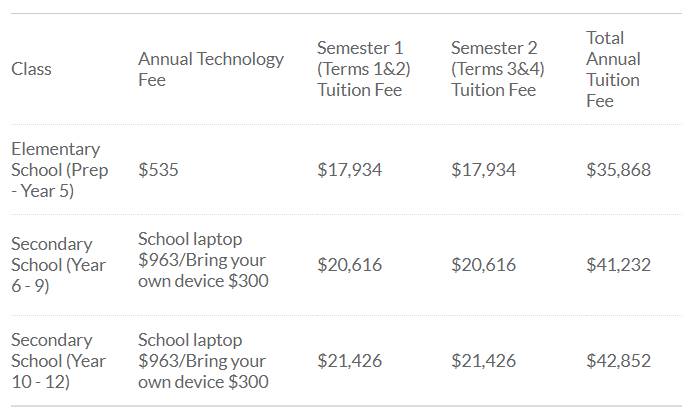Select Year 6 - 9 Semester 2 fee $20,616

(483, 265)
